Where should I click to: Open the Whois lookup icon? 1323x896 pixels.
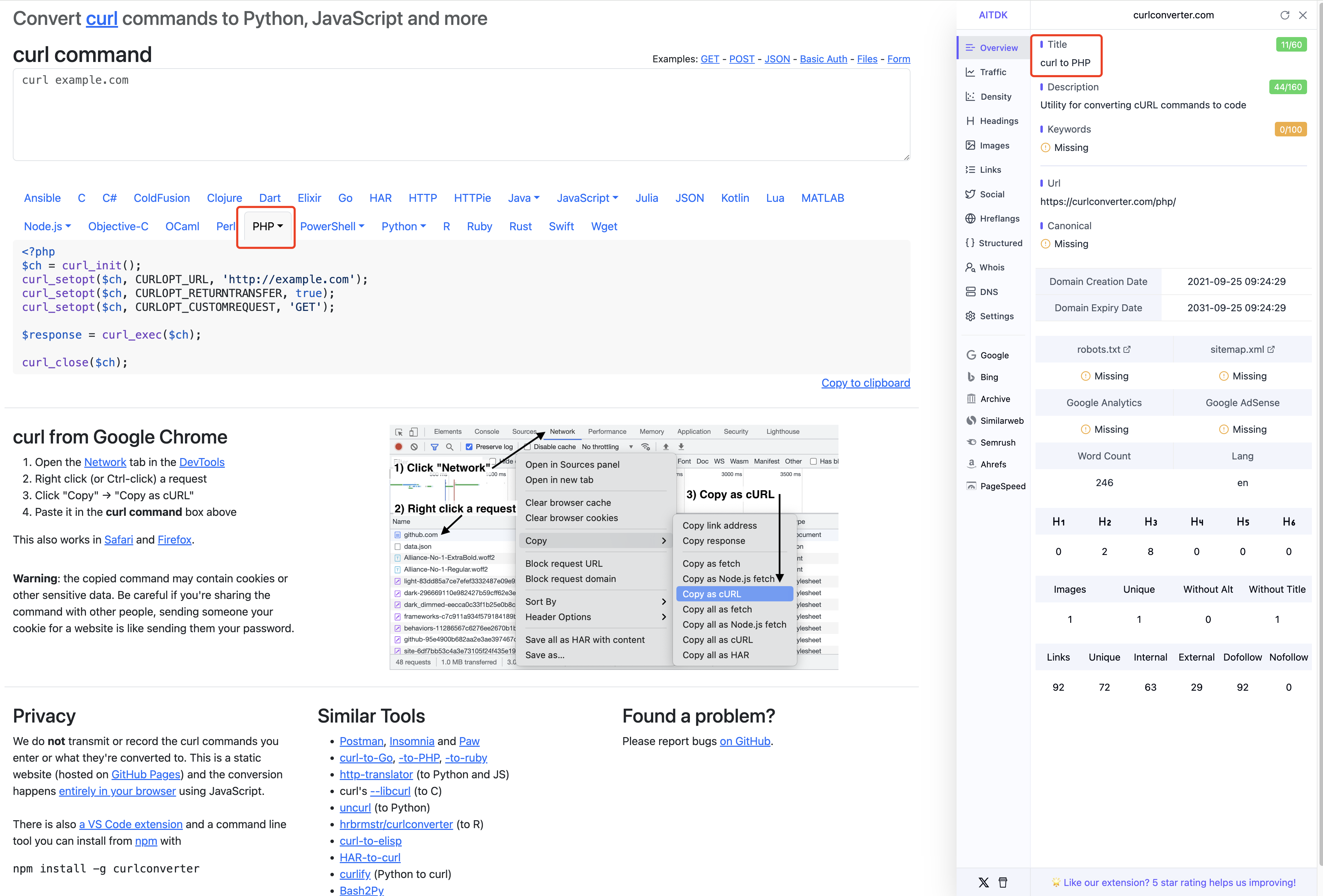pos(970,268)
